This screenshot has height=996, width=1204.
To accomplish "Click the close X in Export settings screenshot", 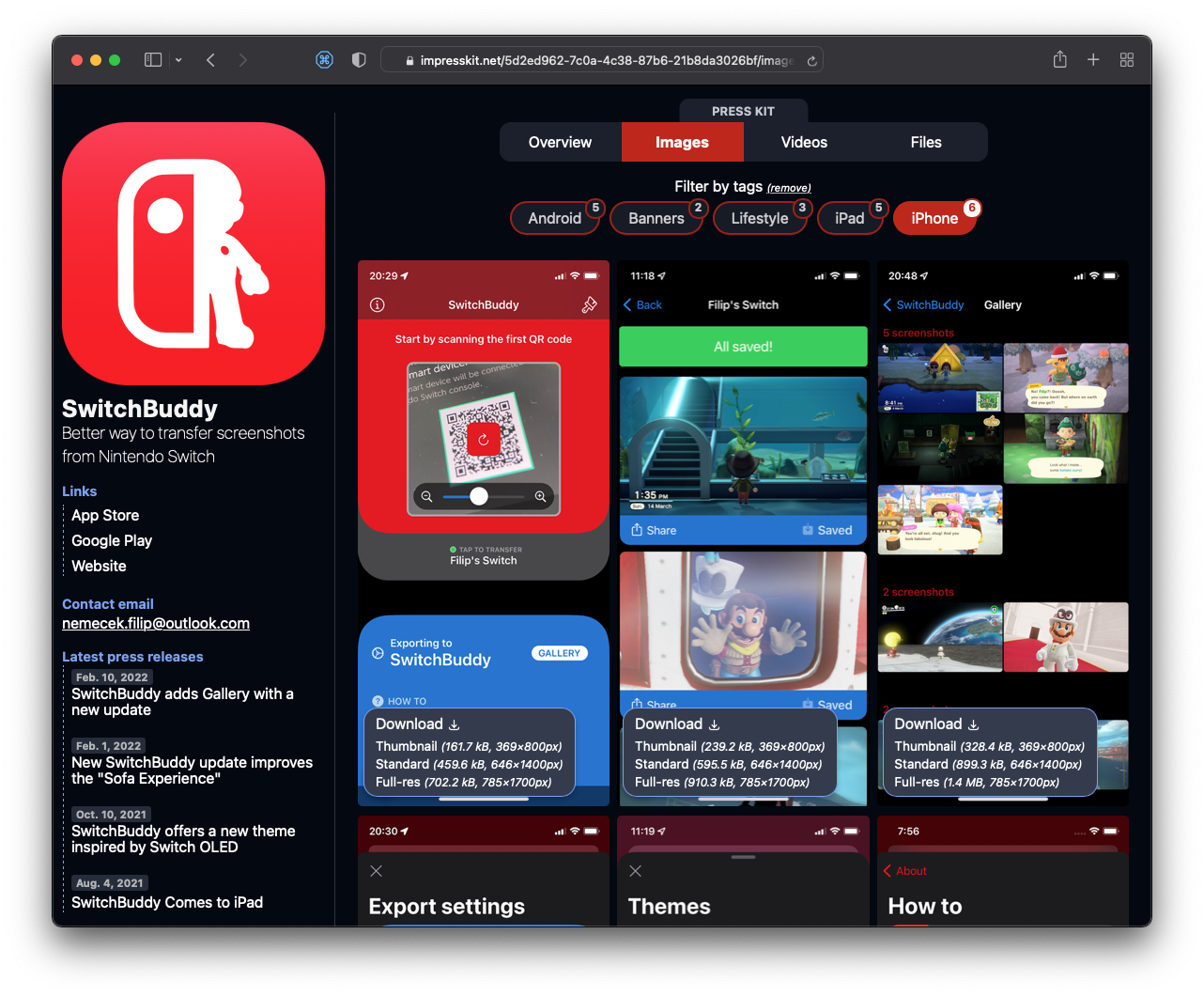I will 377,871.
